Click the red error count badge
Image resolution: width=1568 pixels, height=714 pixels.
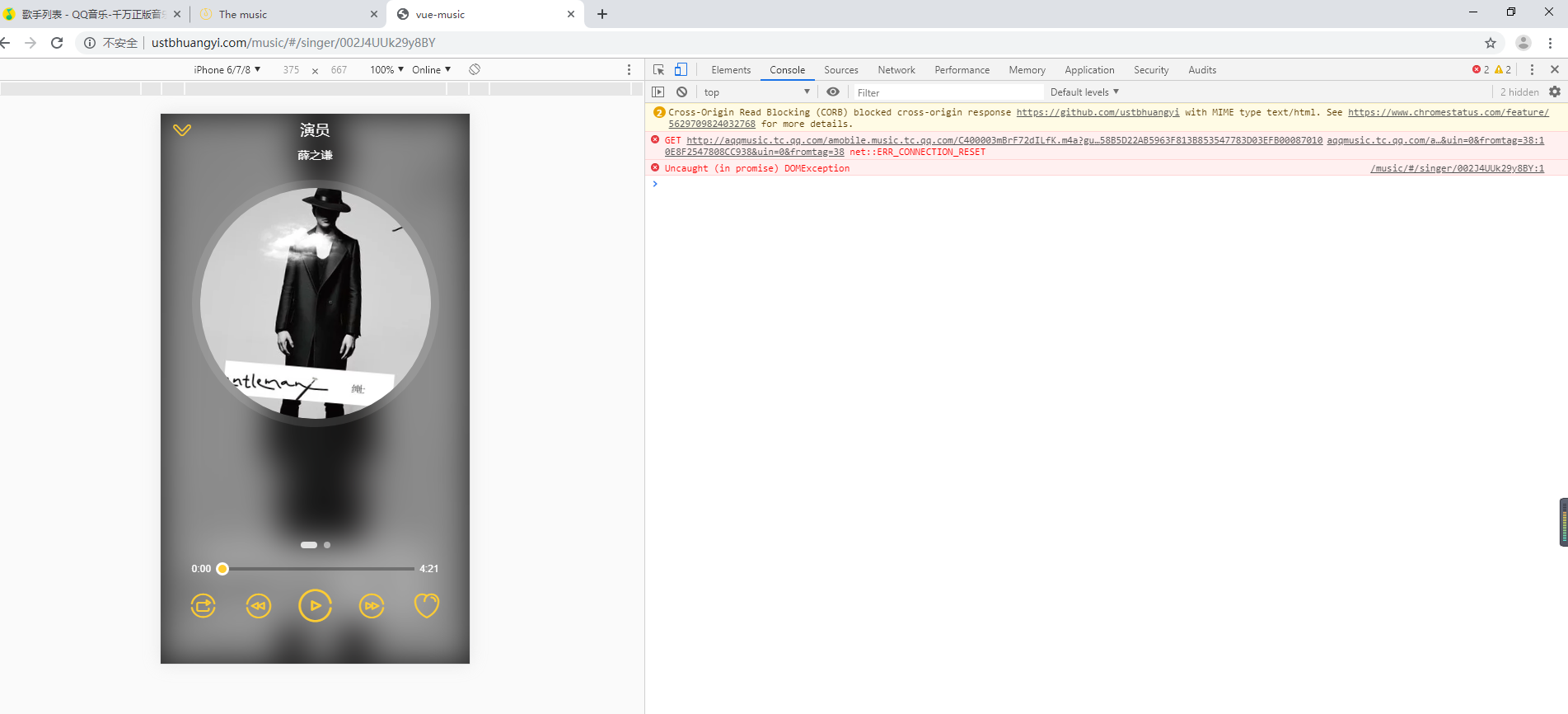(x=1481, y=70)
